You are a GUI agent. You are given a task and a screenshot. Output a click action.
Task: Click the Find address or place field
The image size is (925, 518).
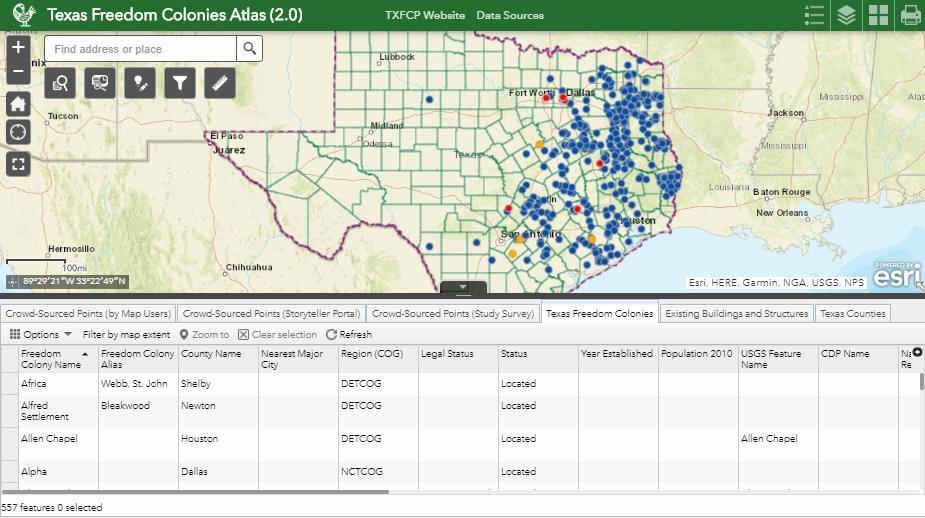(140, 48)
